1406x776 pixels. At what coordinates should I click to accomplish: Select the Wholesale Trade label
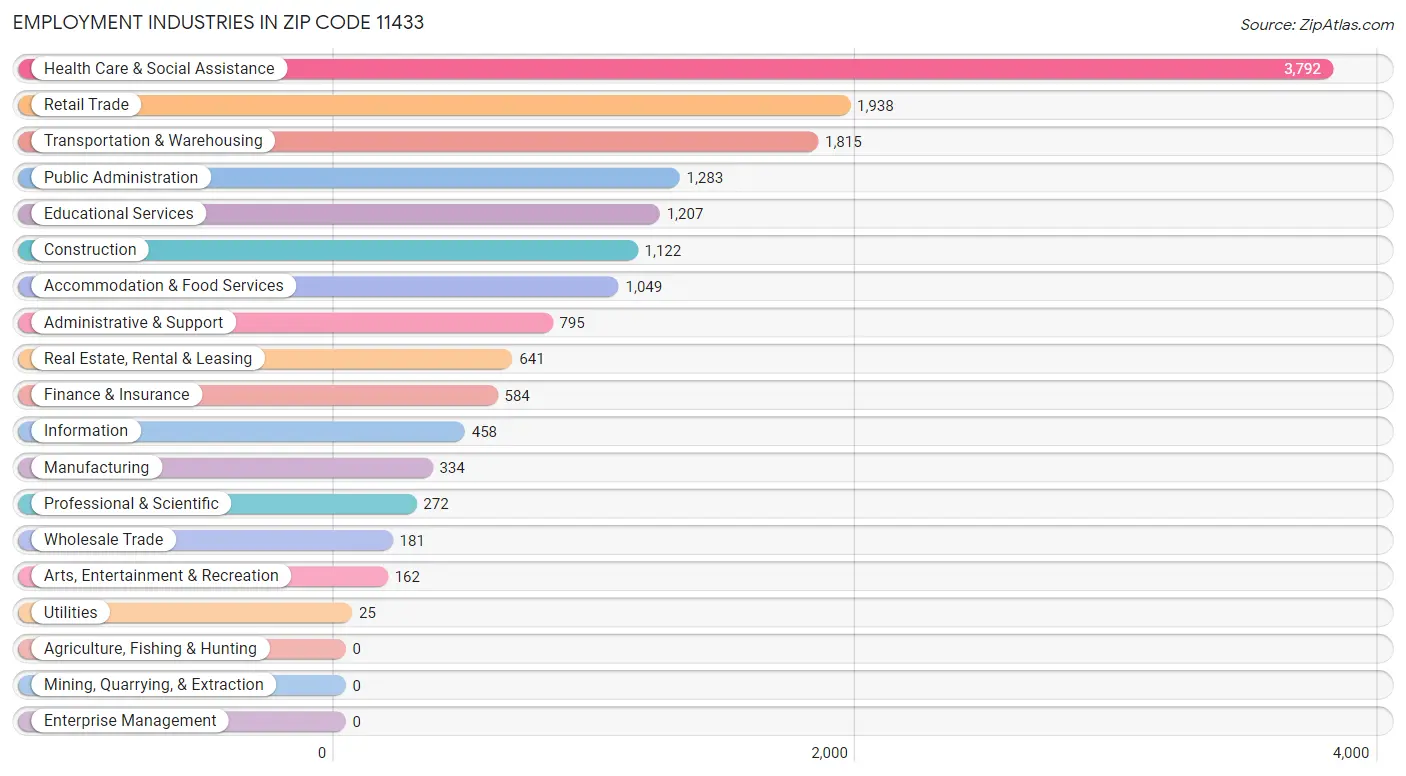pyautogui.click(x=103, y=540)
